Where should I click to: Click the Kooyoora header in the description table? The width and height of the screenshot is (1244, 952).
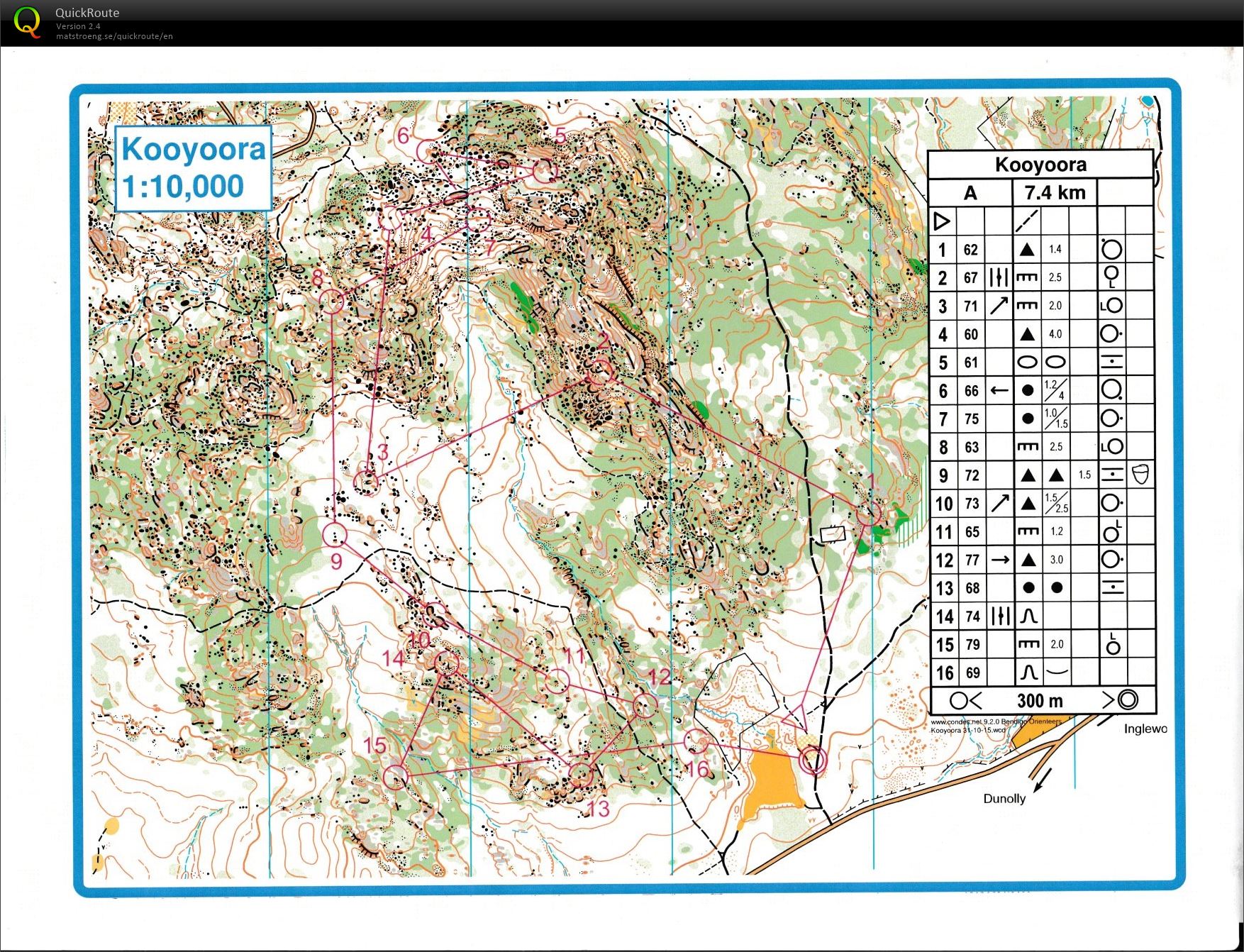point(1040,165)
